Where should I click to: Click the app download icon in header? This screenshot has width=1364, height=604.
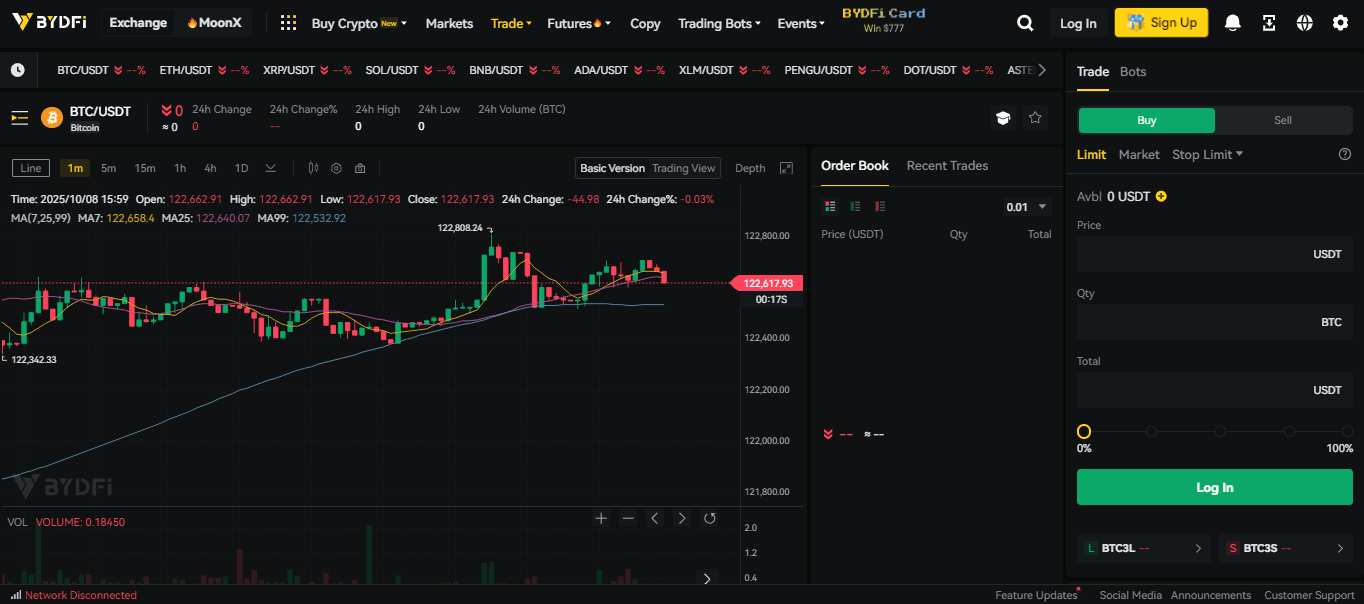1269,23
